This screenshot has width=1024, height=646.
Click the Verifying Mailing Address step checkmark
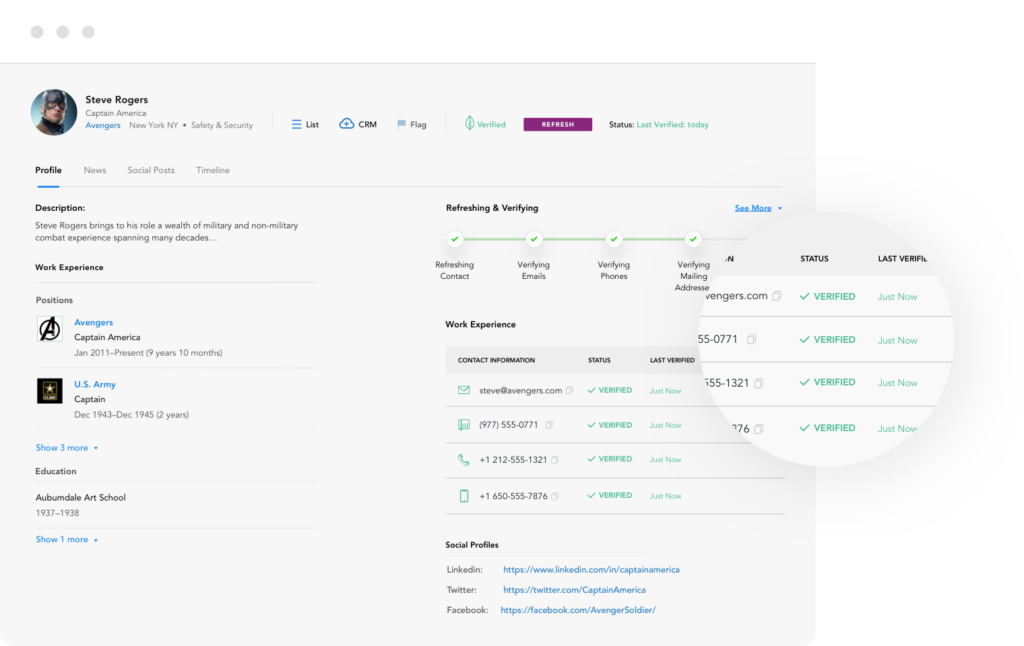[694, 239]
